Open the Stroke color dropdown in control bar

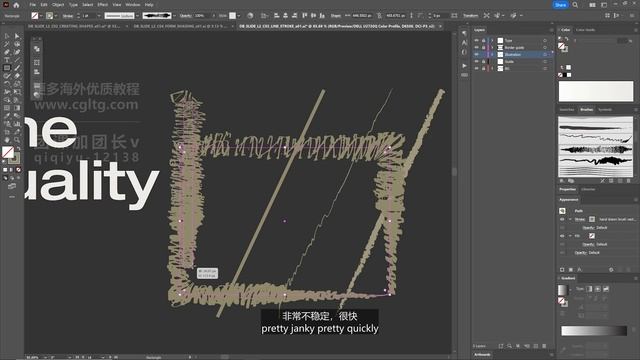(x=56, y=16)
